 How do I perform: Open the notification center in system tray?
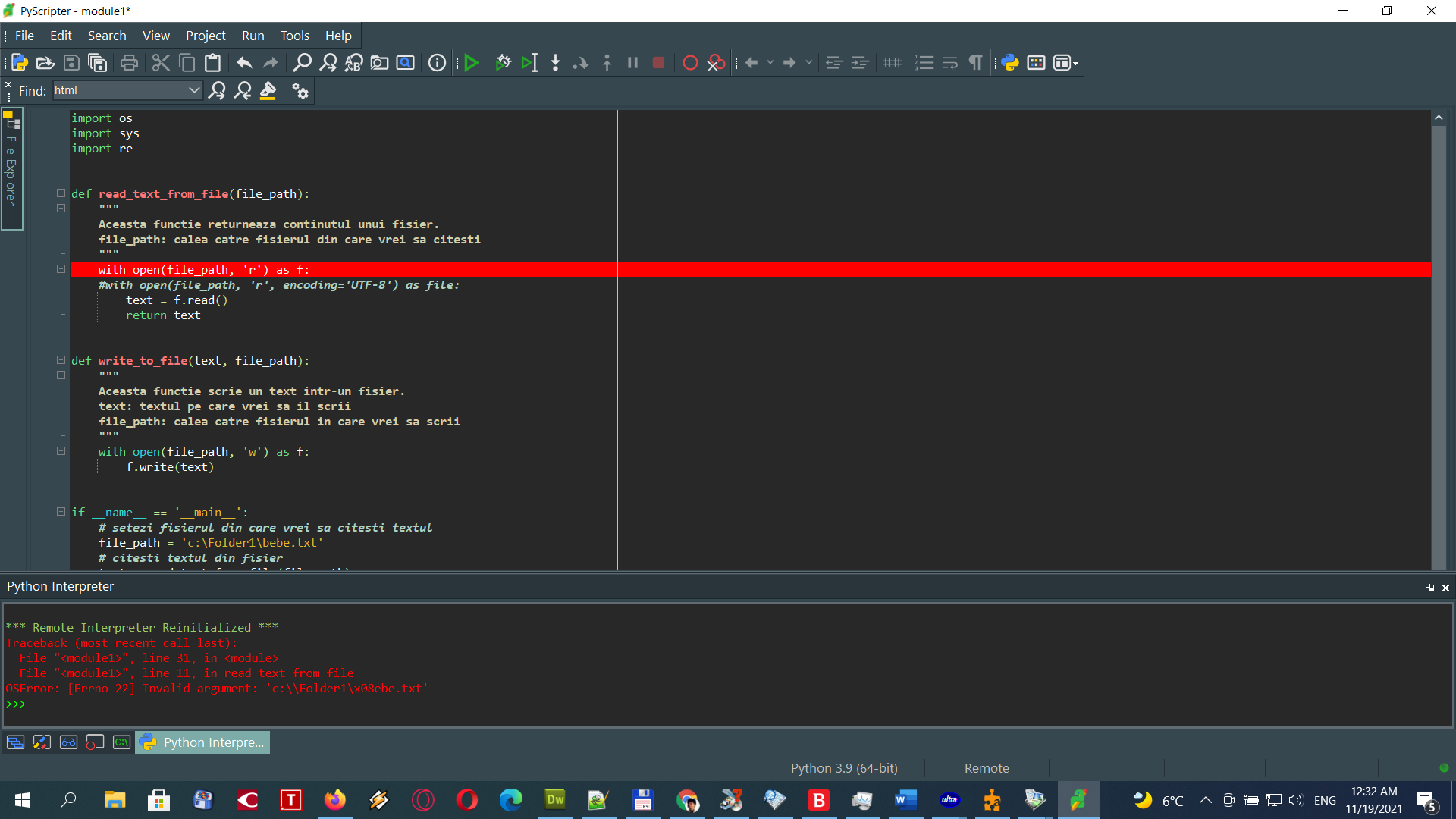coord(1426,801)
